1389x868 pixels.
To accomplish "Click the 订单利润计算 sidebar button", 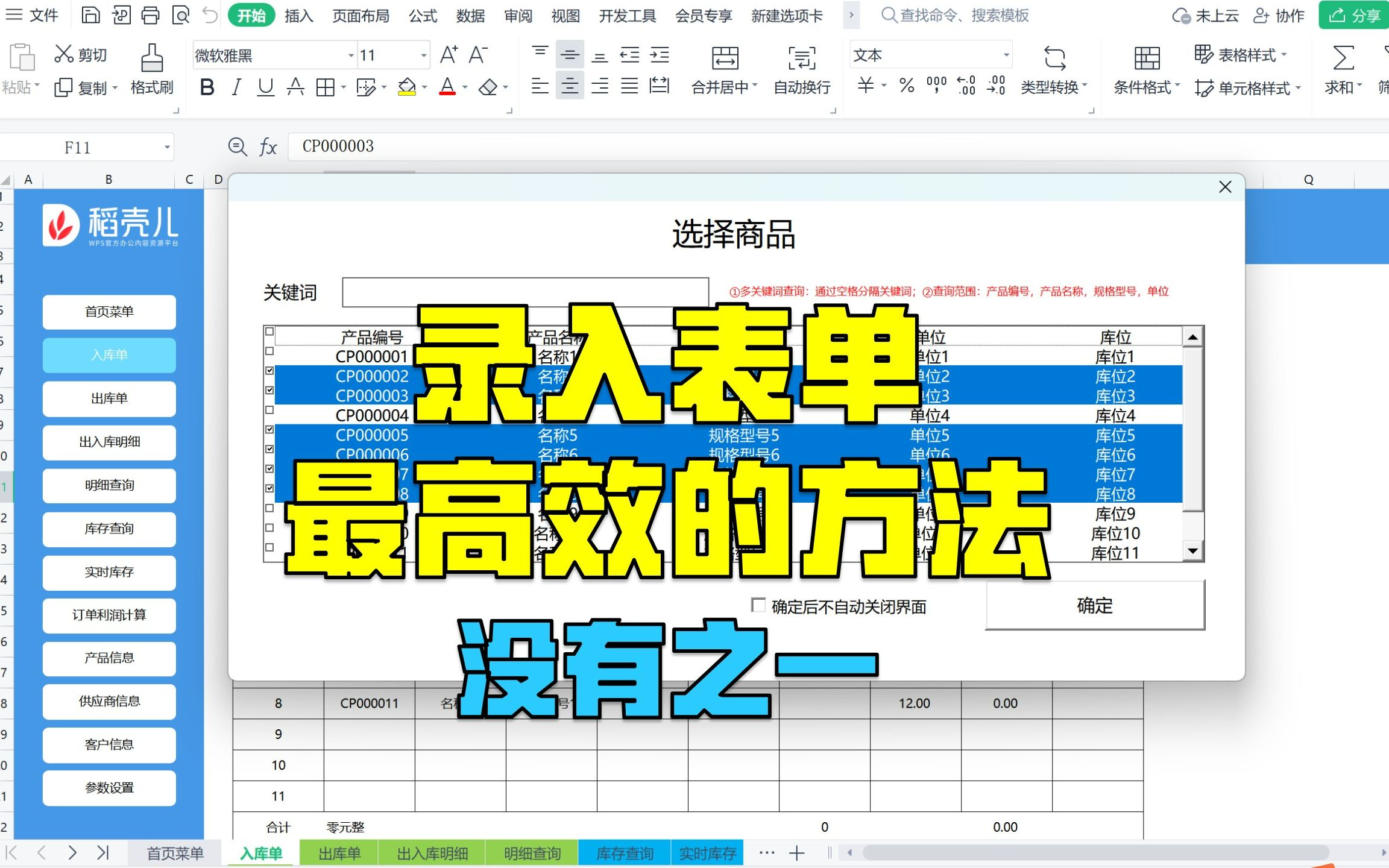I will [x=109, y=615].
